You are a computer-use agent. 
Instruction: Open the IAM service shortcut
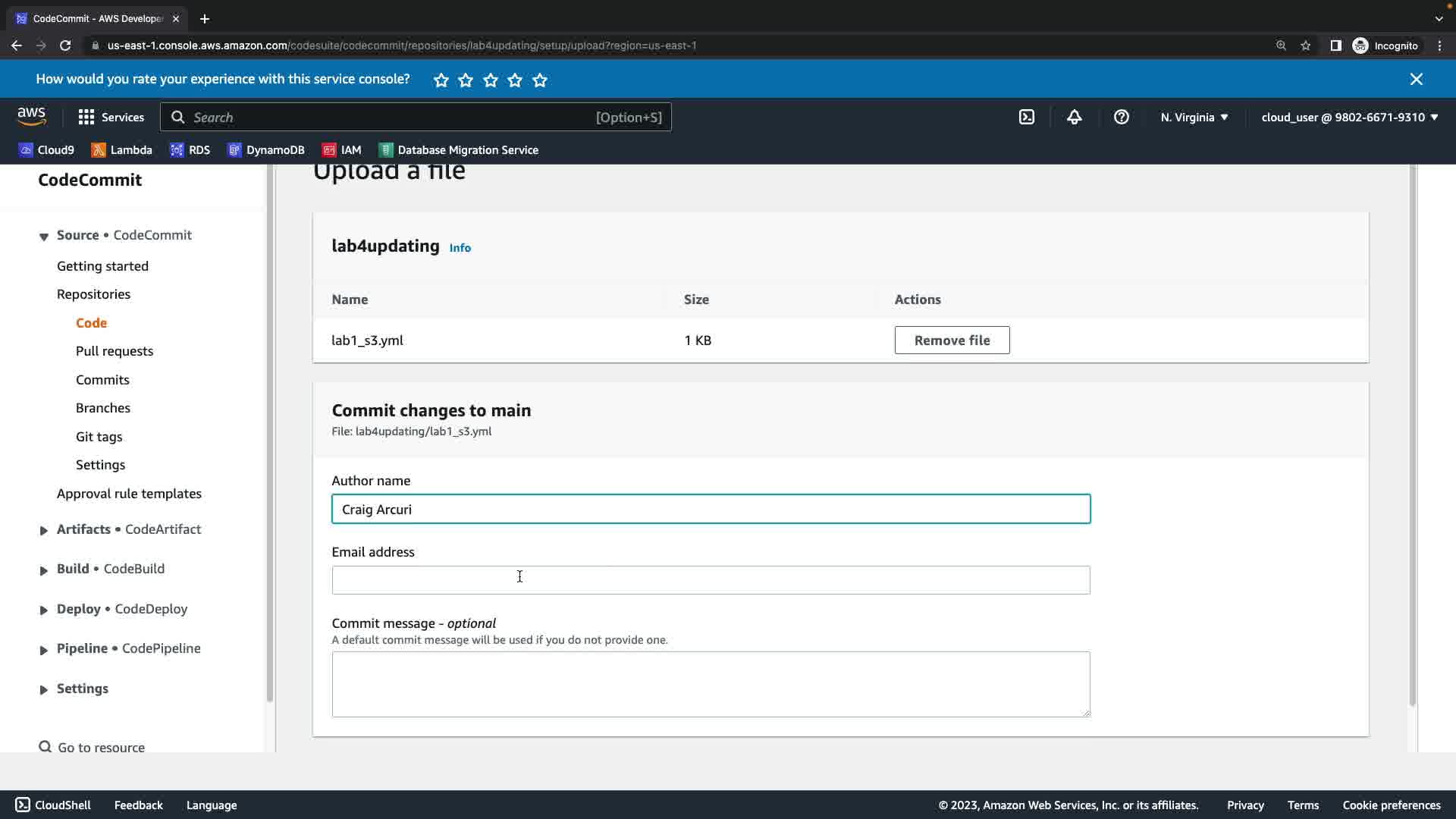click(341, 150)
